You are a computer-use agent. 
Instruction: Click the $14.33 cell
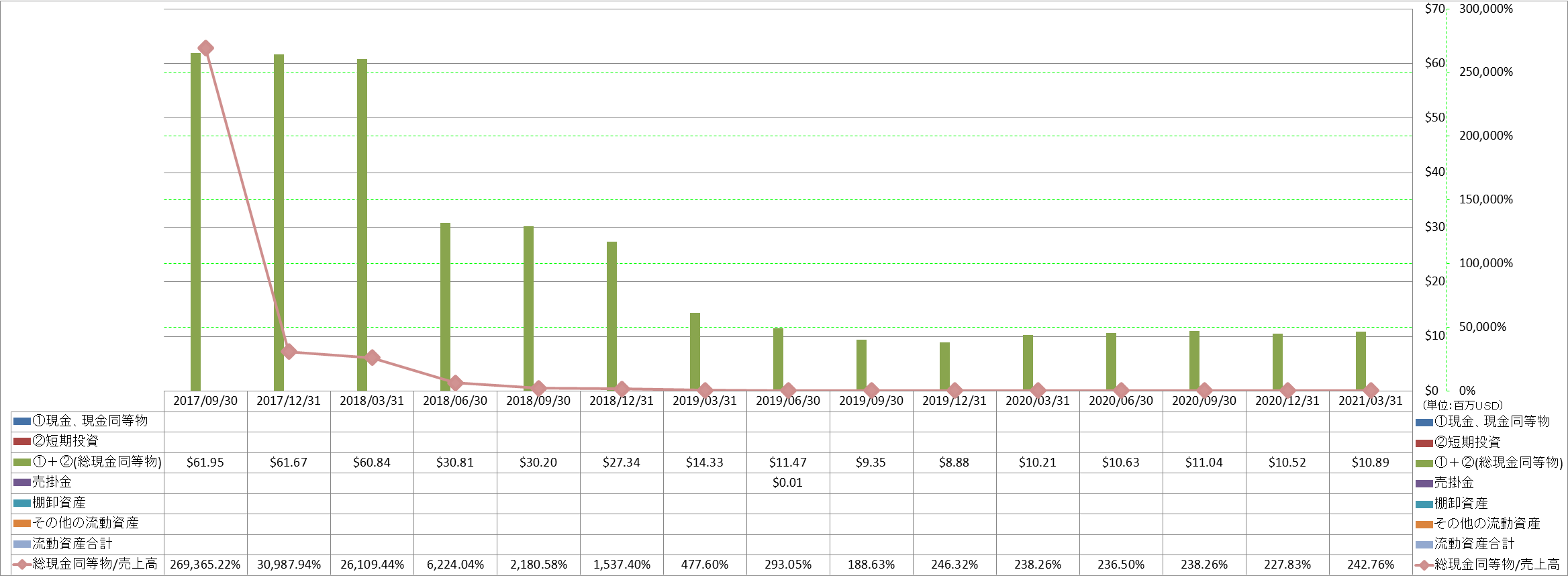click(x=705, y=463)
